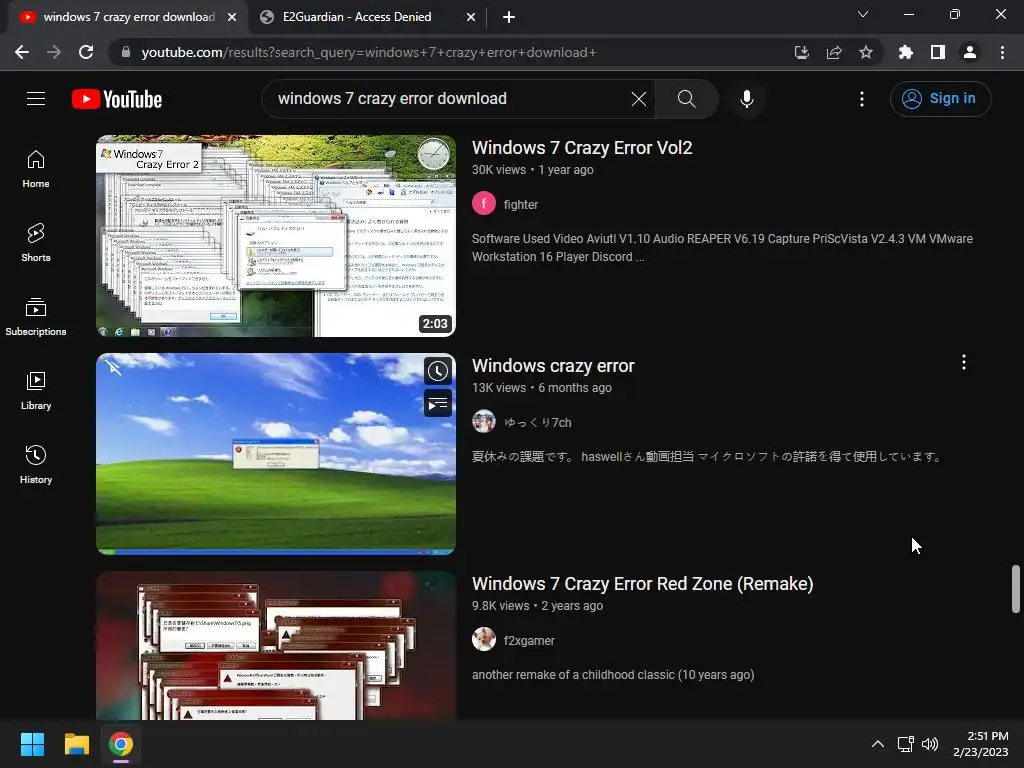Open Library in the sidebar
This screenshot has height=768, width=1024.
coord(36,391)
